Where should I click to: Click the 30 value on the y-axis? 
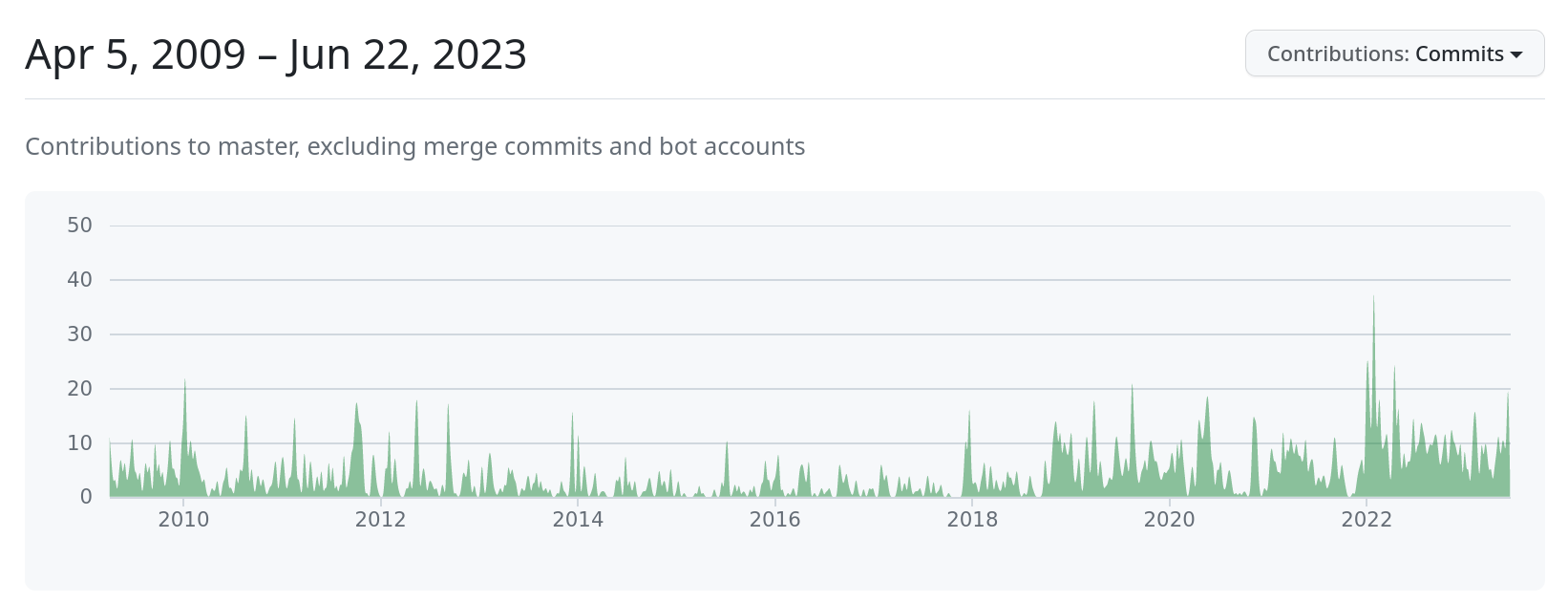tap(79, 334)
